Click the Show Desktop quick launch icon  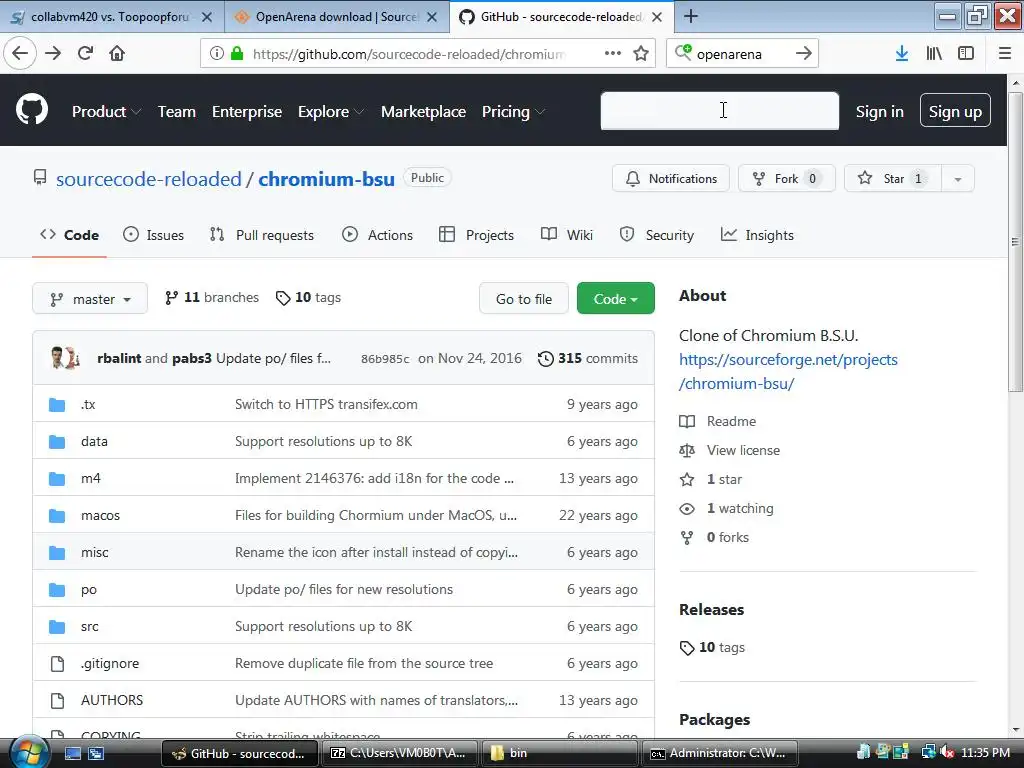pos(72,753)
